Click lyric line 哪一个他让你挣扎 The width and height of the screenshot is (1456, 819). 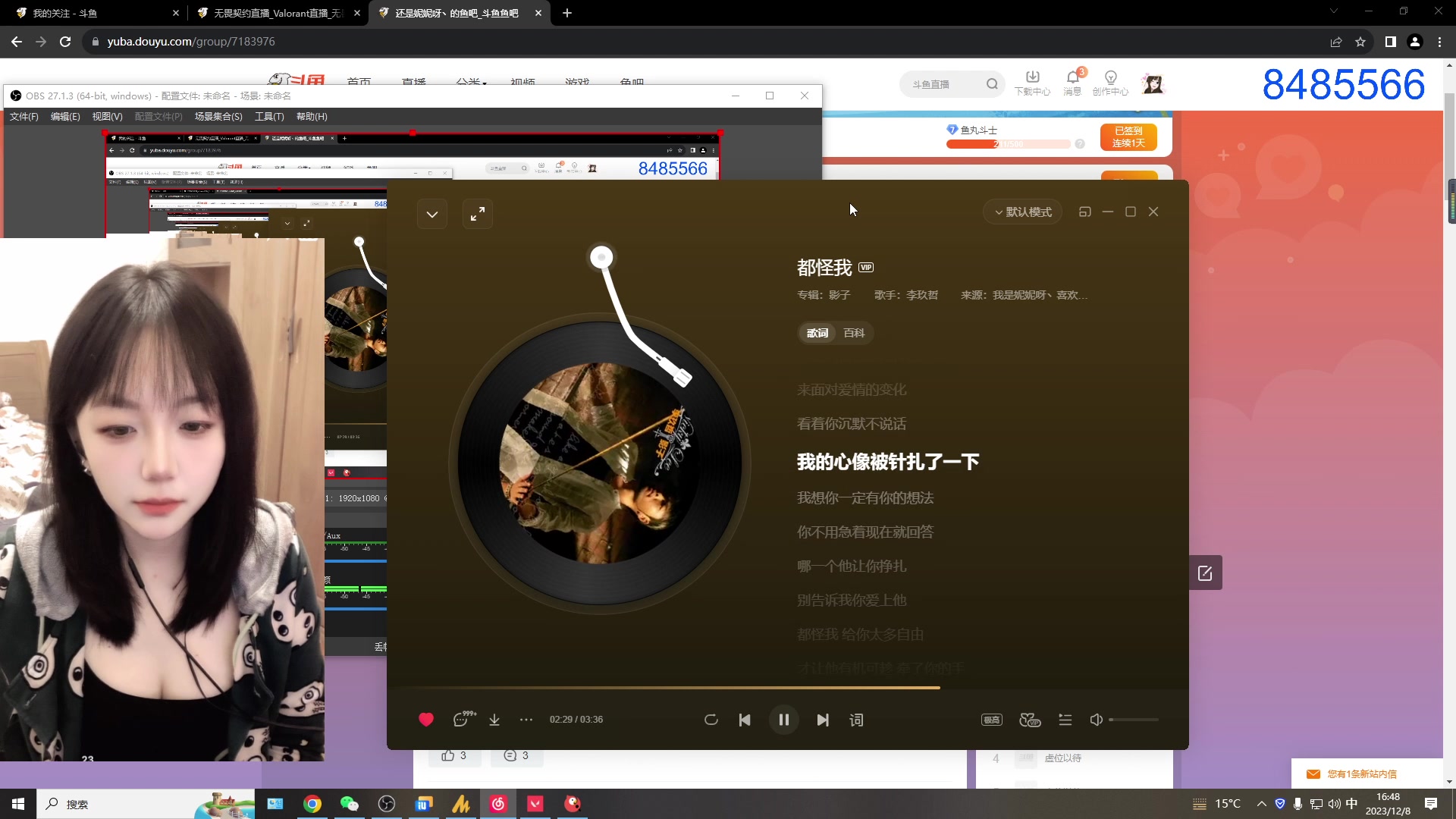(x=852, y=566)
